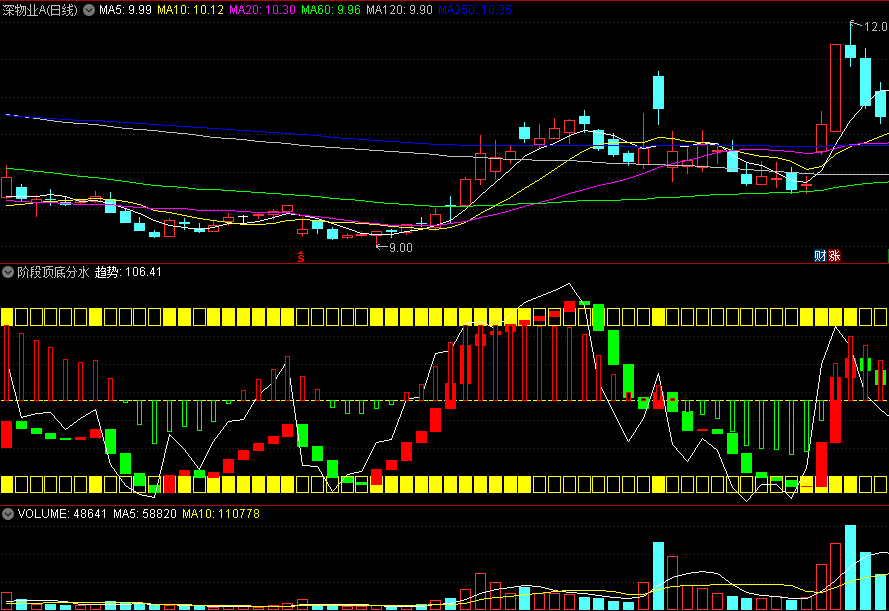Click the 财 info icon
This screenshot has width=889, height=611.
820,256
